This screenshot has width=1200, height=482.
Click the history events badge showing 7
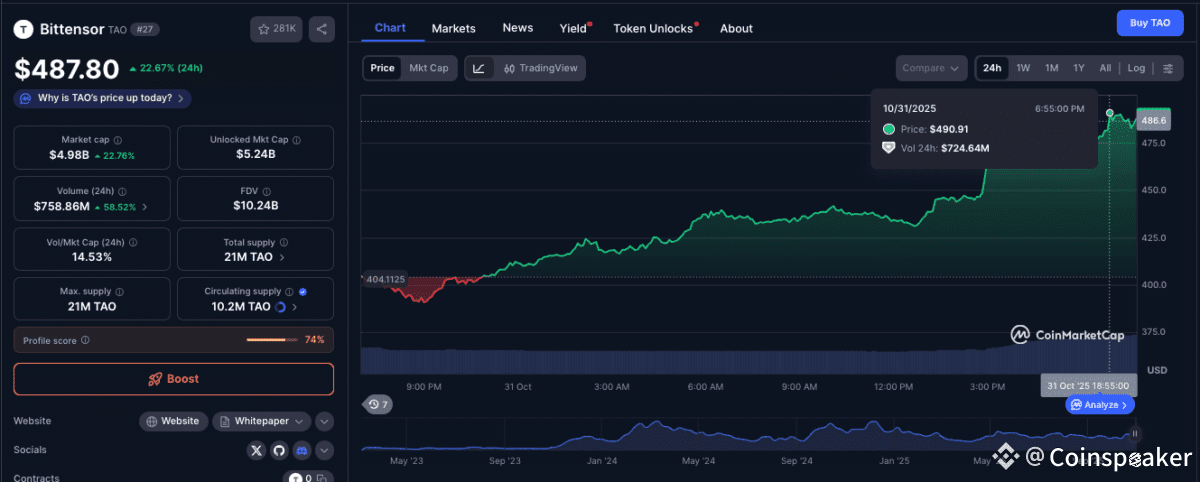pos(379,404)
